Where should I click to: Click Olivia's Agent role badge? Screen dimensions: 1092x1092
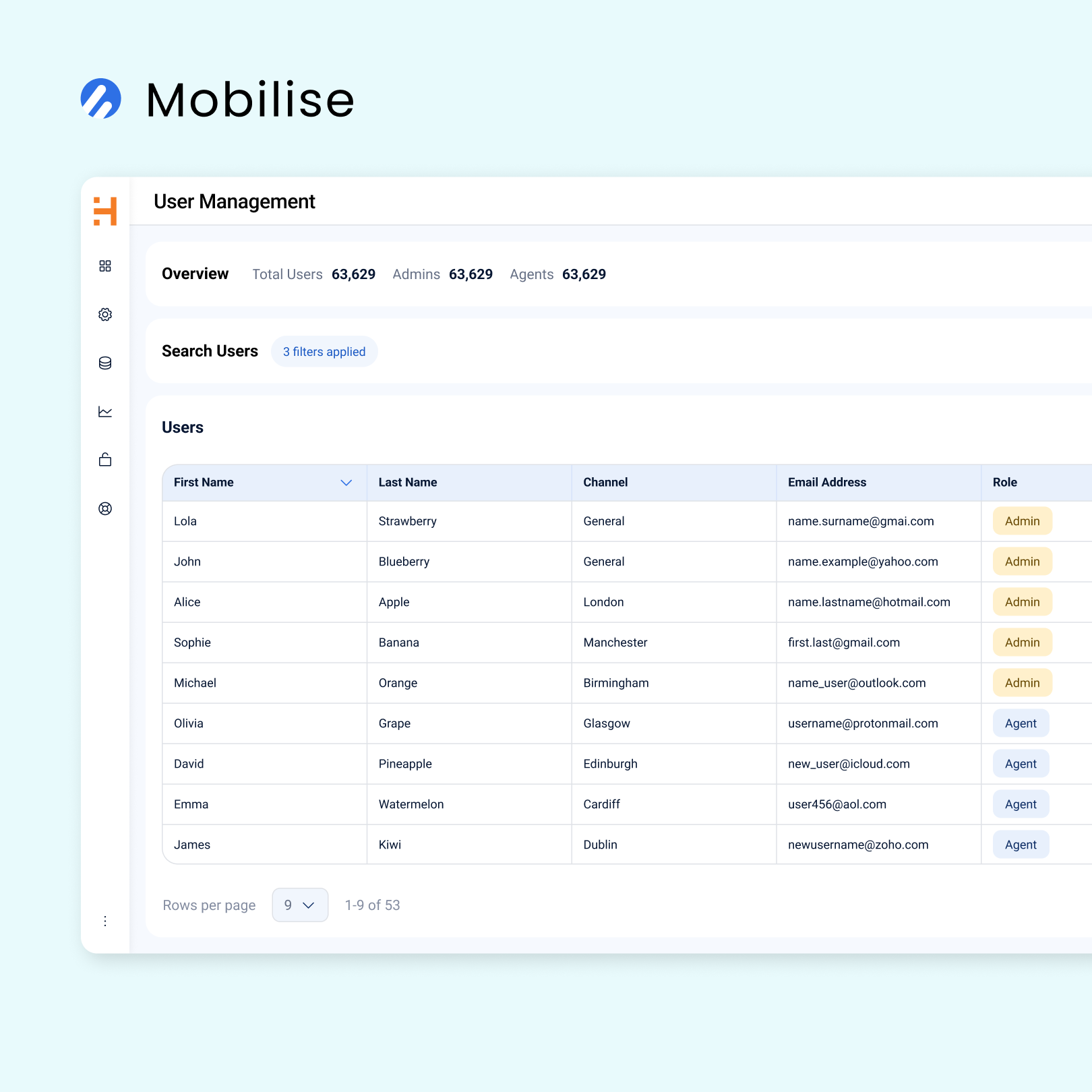(x=1021, y=723)
